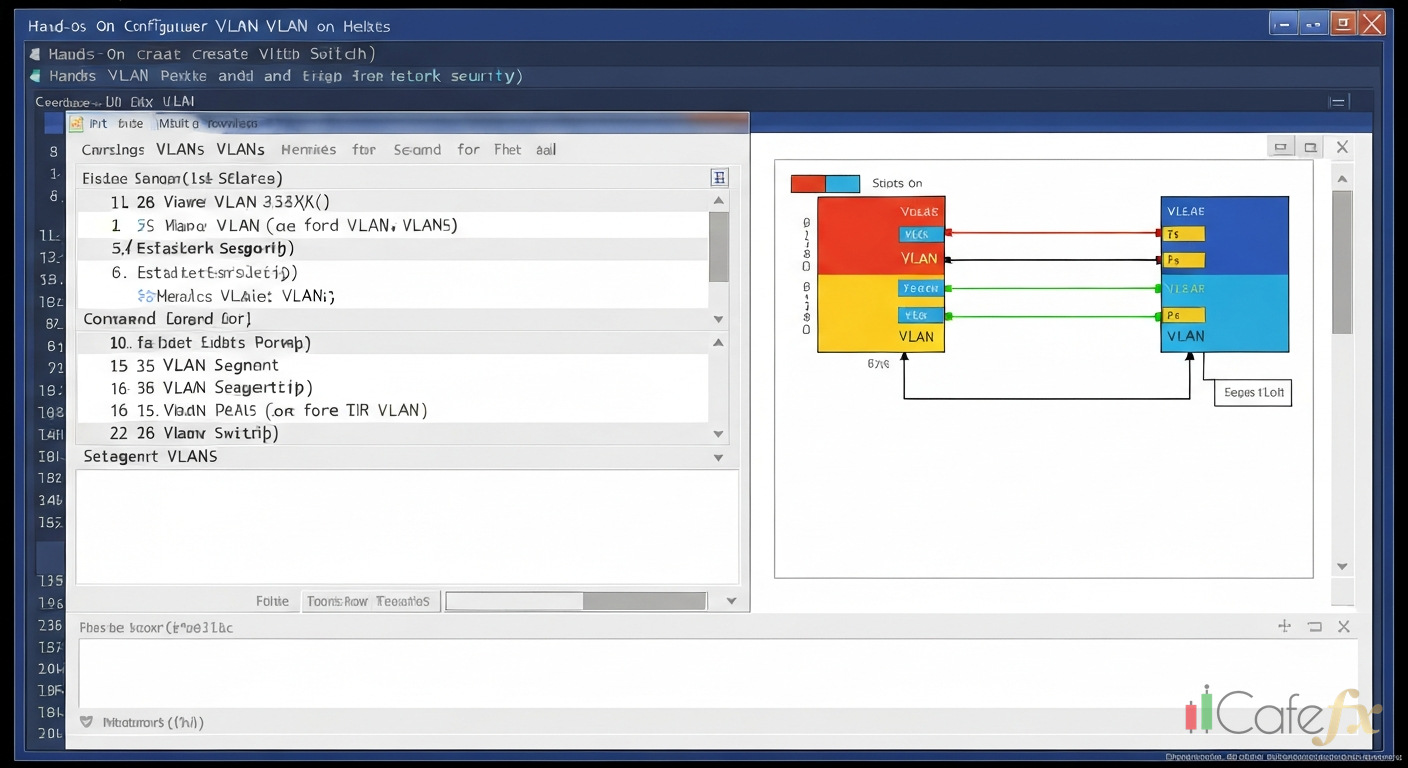
Task: Click the window-list icon at the editor's top right
Action: point(1337,101)
